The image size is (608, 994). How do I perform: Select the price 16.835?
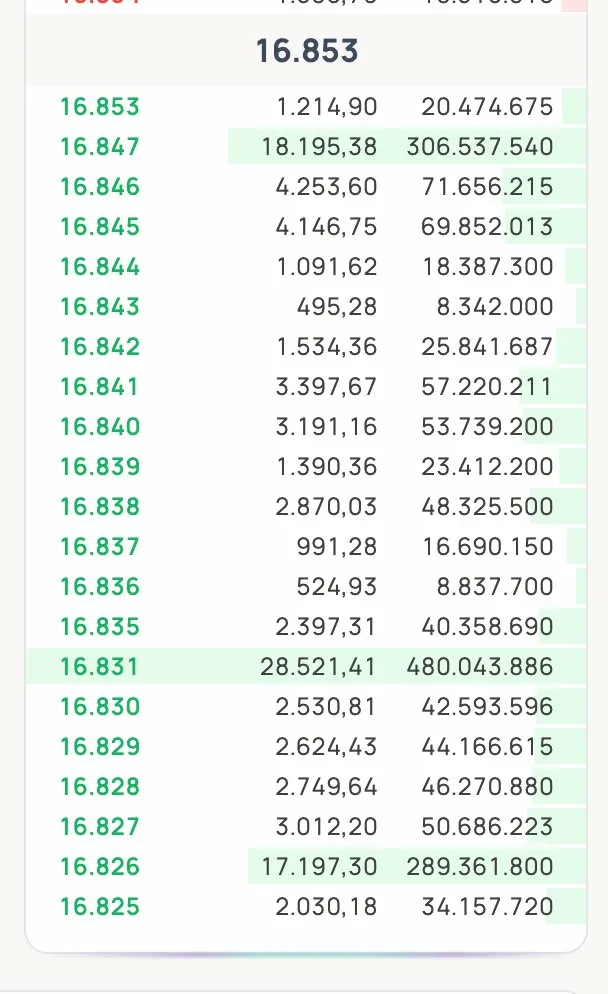click(x=99, y=626)
